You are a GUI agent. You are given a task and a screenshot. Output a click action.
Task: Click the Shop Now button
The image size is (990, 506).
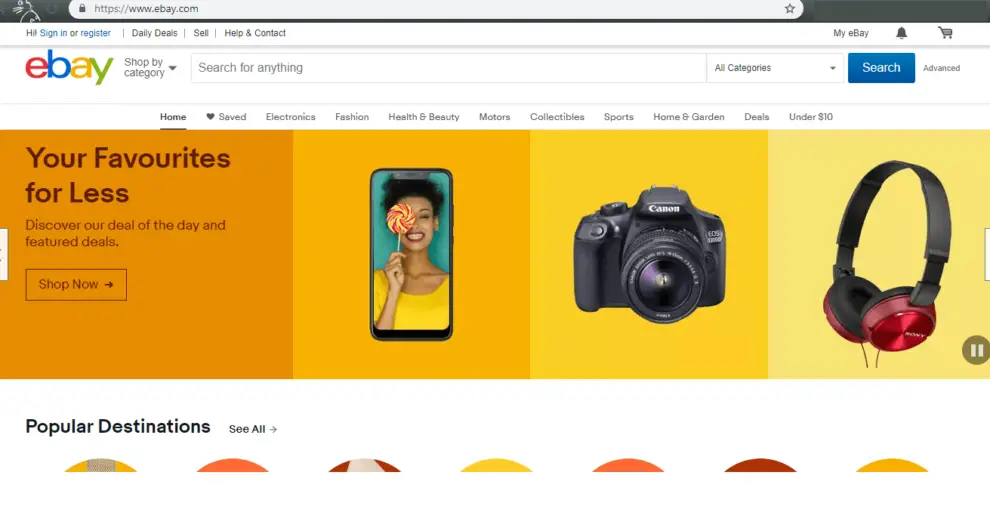[x=76, y=285]
